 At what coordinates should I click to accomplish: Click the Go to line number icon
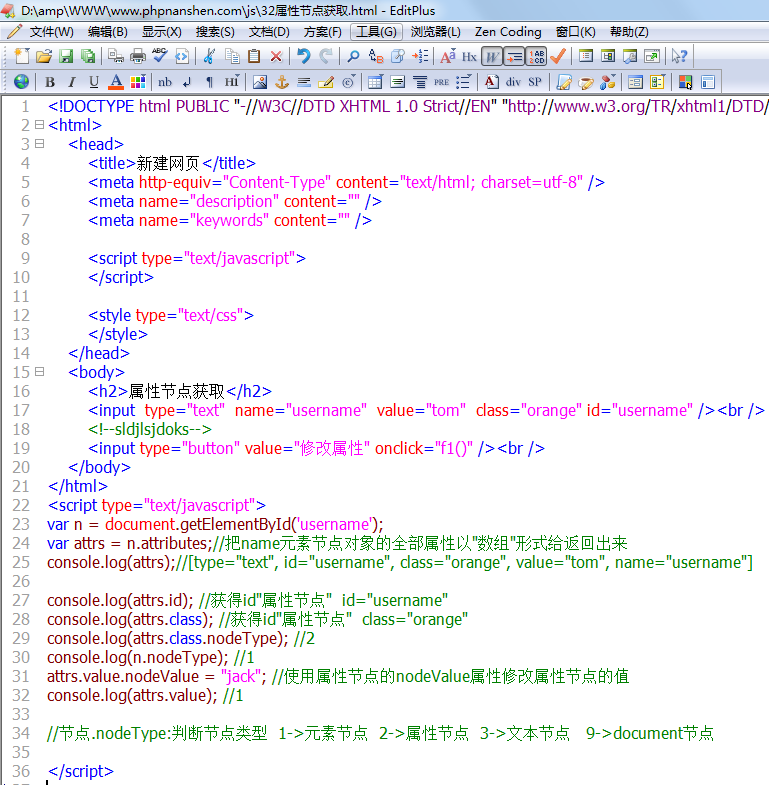tap(420, 56)
